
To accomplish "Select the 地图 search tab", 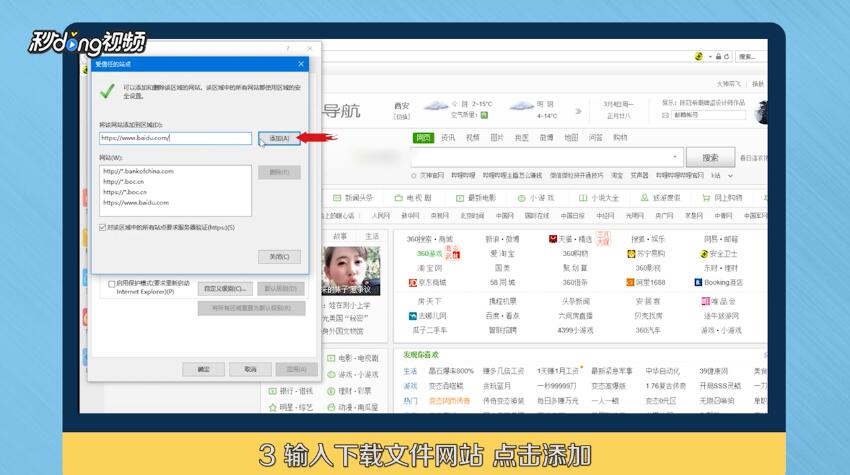I will [x=571, y=138].
